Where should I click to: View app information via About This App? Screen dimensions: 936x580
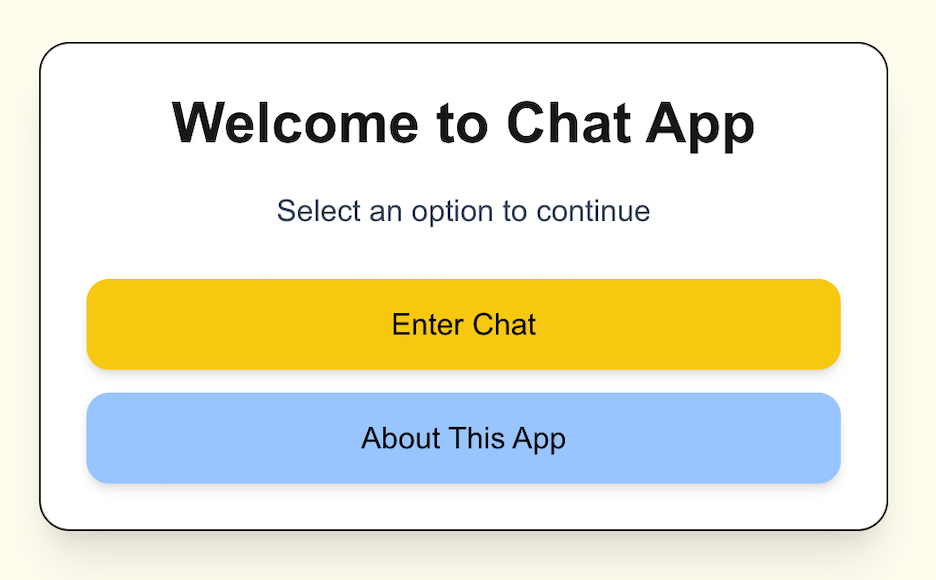(x=464, y=438)
